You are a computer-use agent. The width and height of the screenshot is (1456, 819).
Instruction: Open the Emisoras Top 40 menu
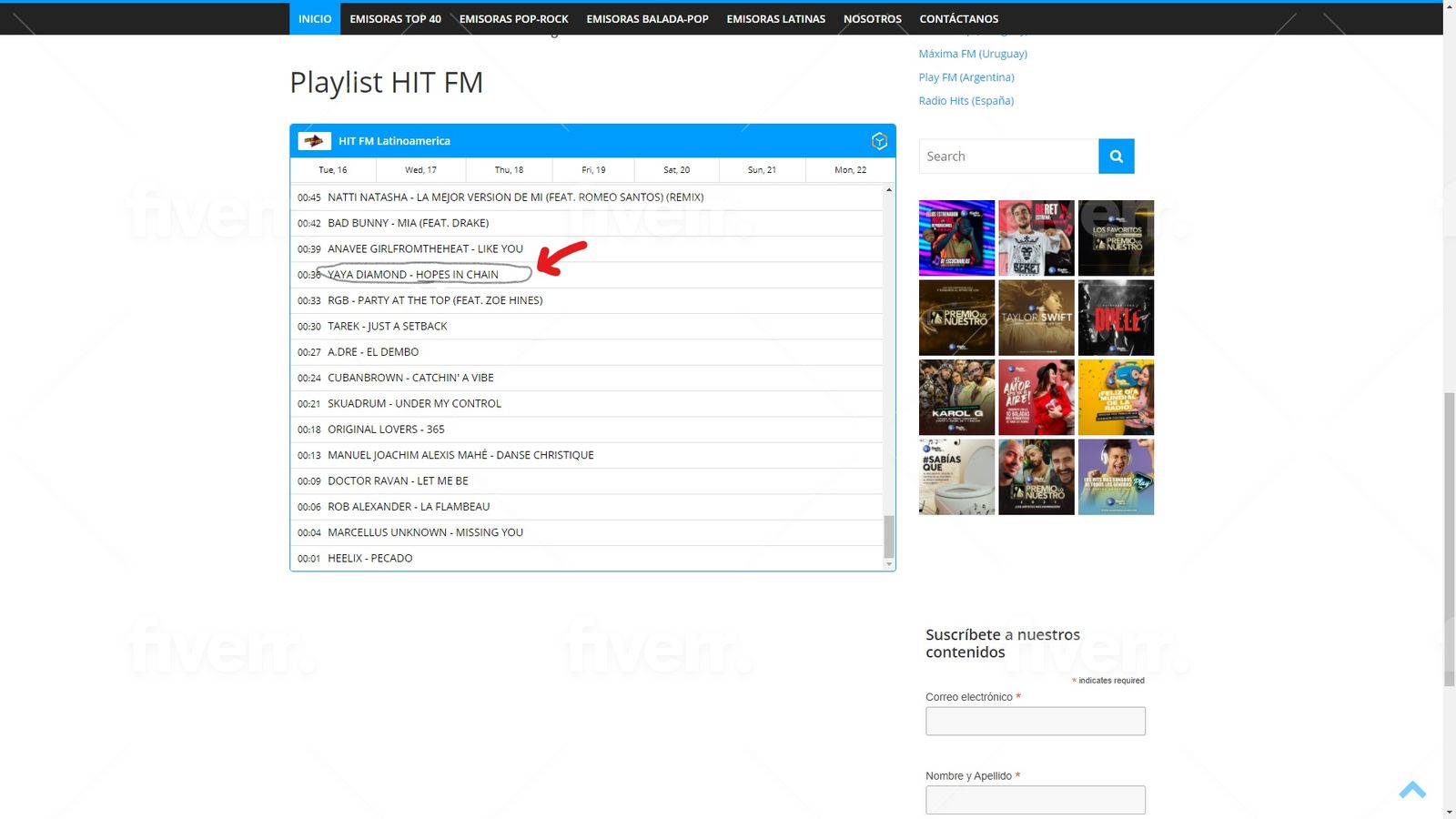click(x=395, y=19)
